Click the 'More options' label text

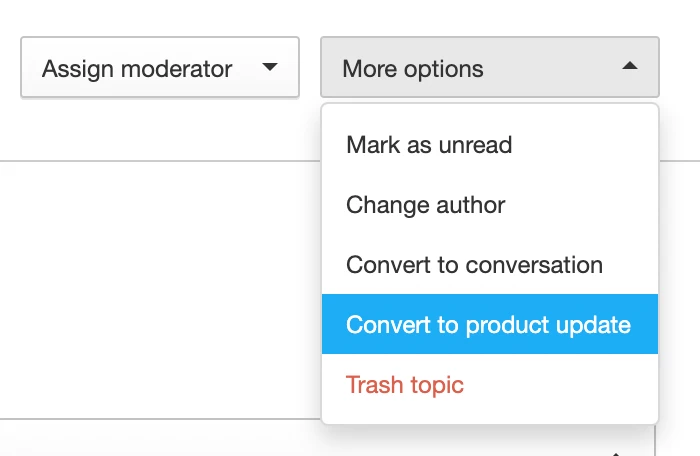click(412, 69)
